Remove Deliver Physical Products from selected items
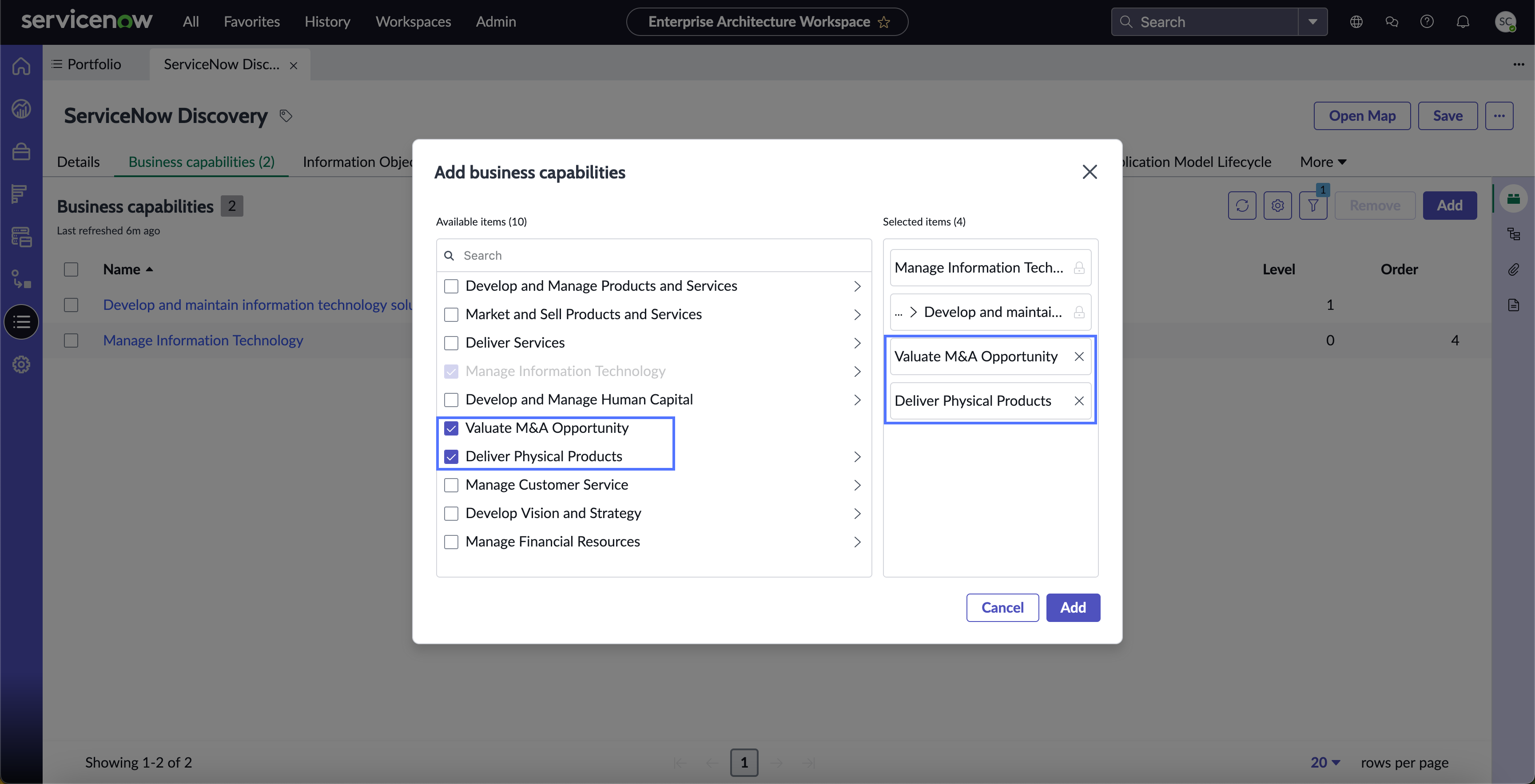This screenshot has height=784, width=1535. pyautogui.click(x=1079, y=401)
